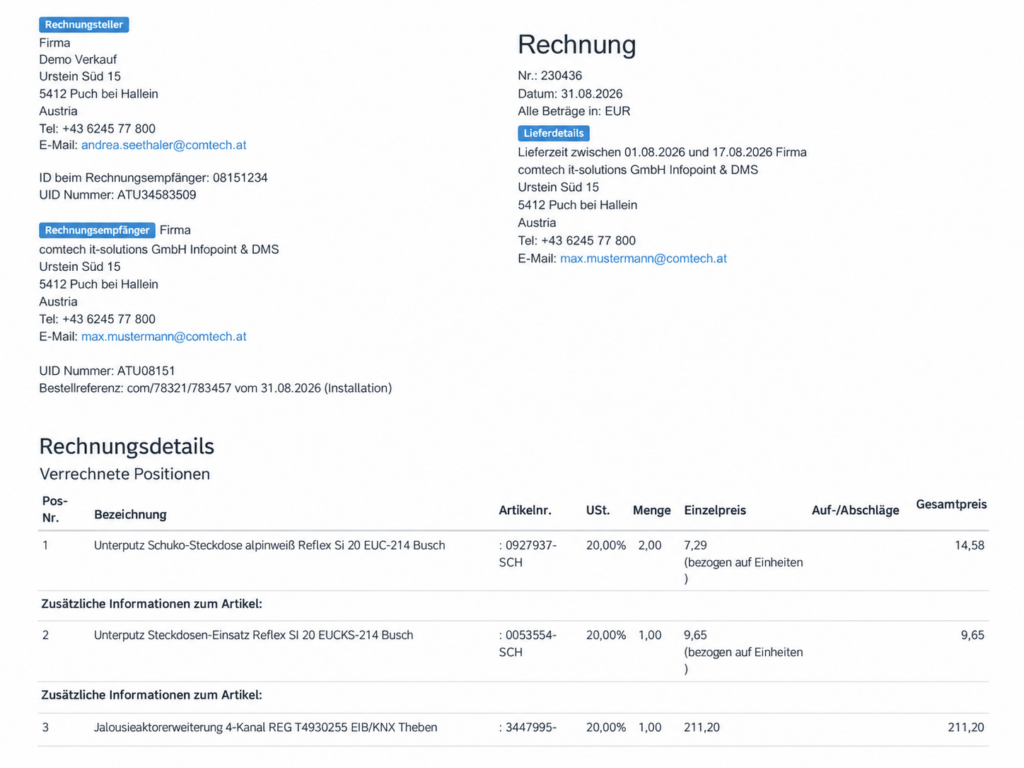Click the Bestellreferenz line text
The height and width of the screenshot is (768, 1024).
216,388
